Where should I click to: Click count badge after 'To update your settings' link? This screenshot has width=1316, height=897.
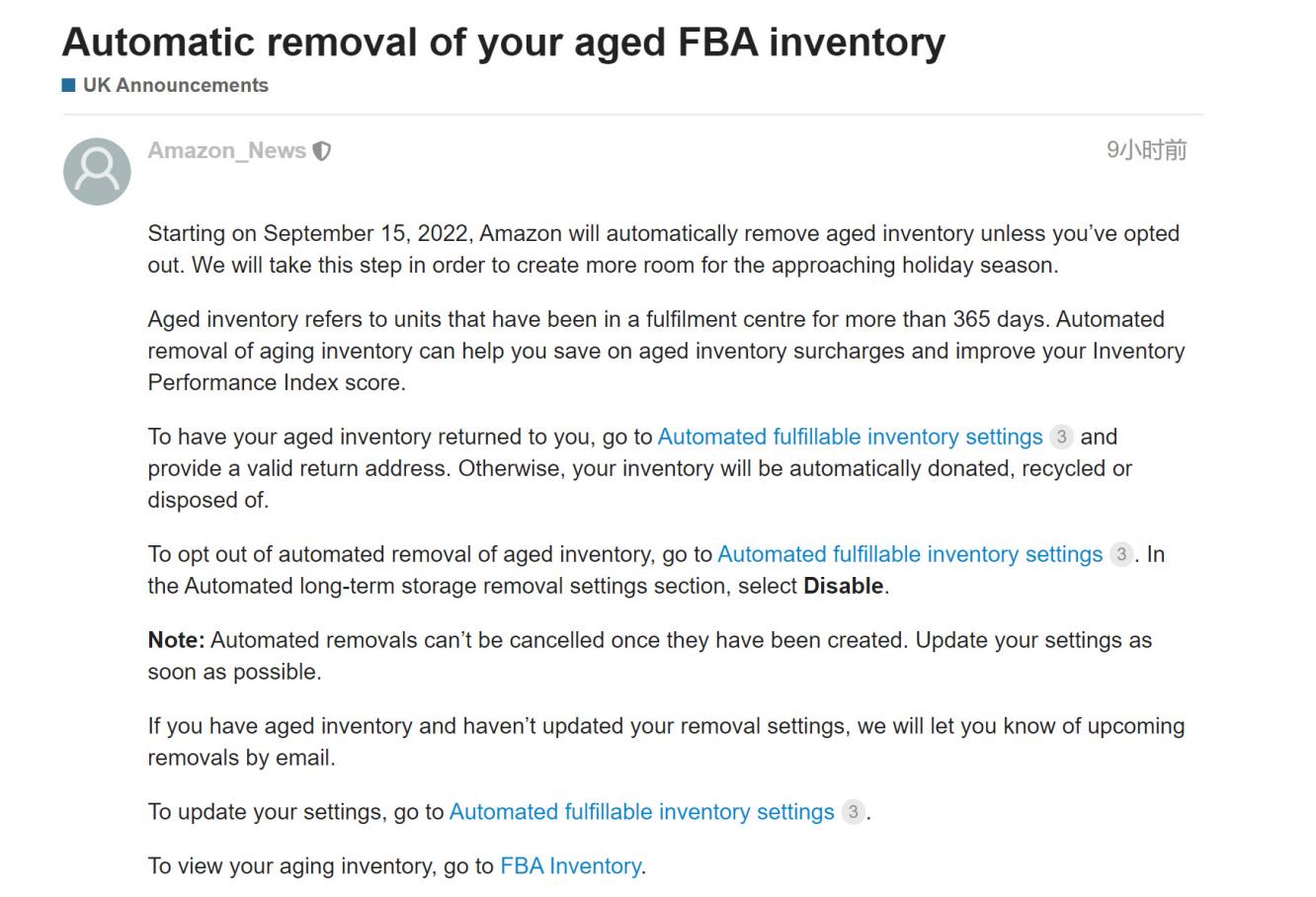point(853,812)
